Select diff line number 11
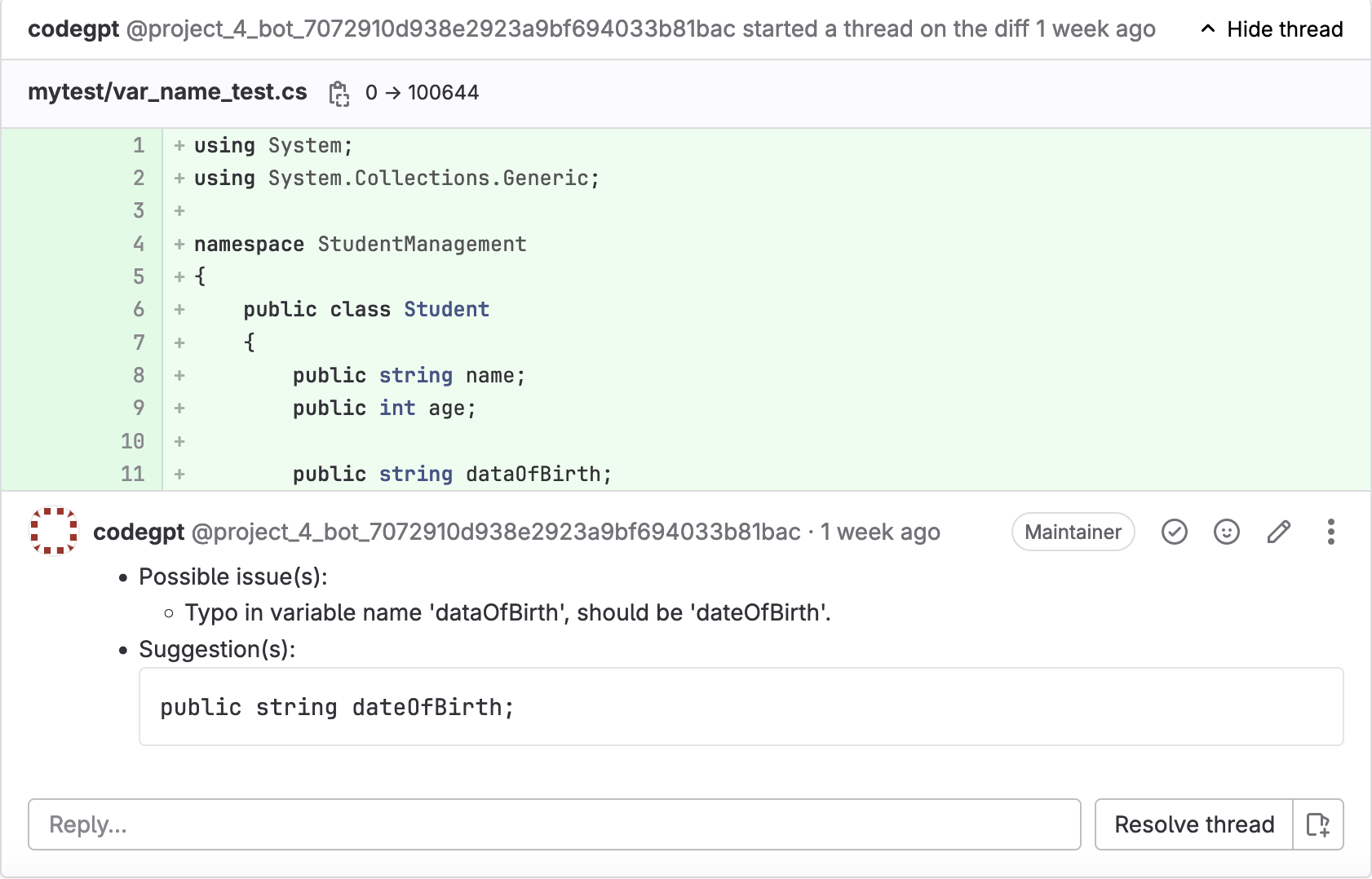 pos(133,474)
